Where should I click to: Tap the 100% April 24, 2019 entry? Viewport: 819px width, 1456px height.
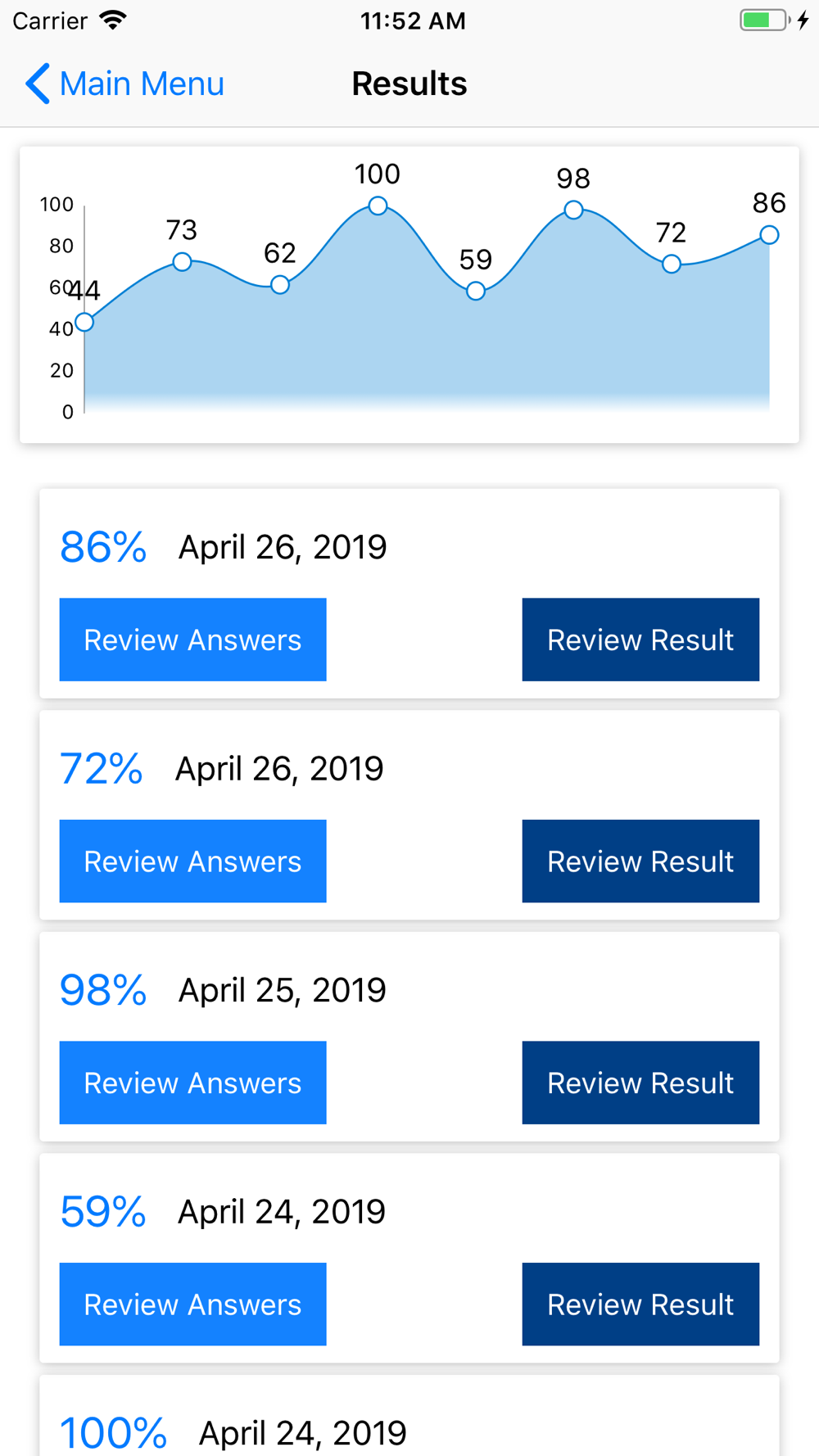tap(409, 1416)
